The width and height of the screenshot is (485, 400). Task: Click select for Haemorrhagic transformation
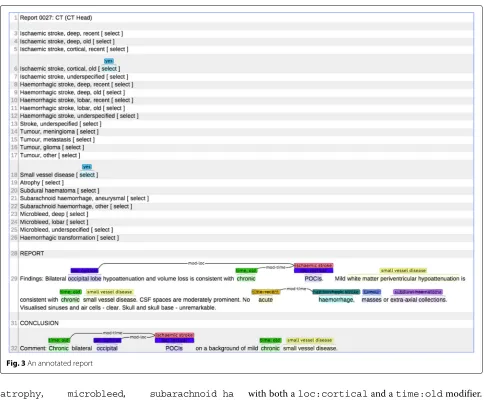pyautogui.click(x=108, y=238)
